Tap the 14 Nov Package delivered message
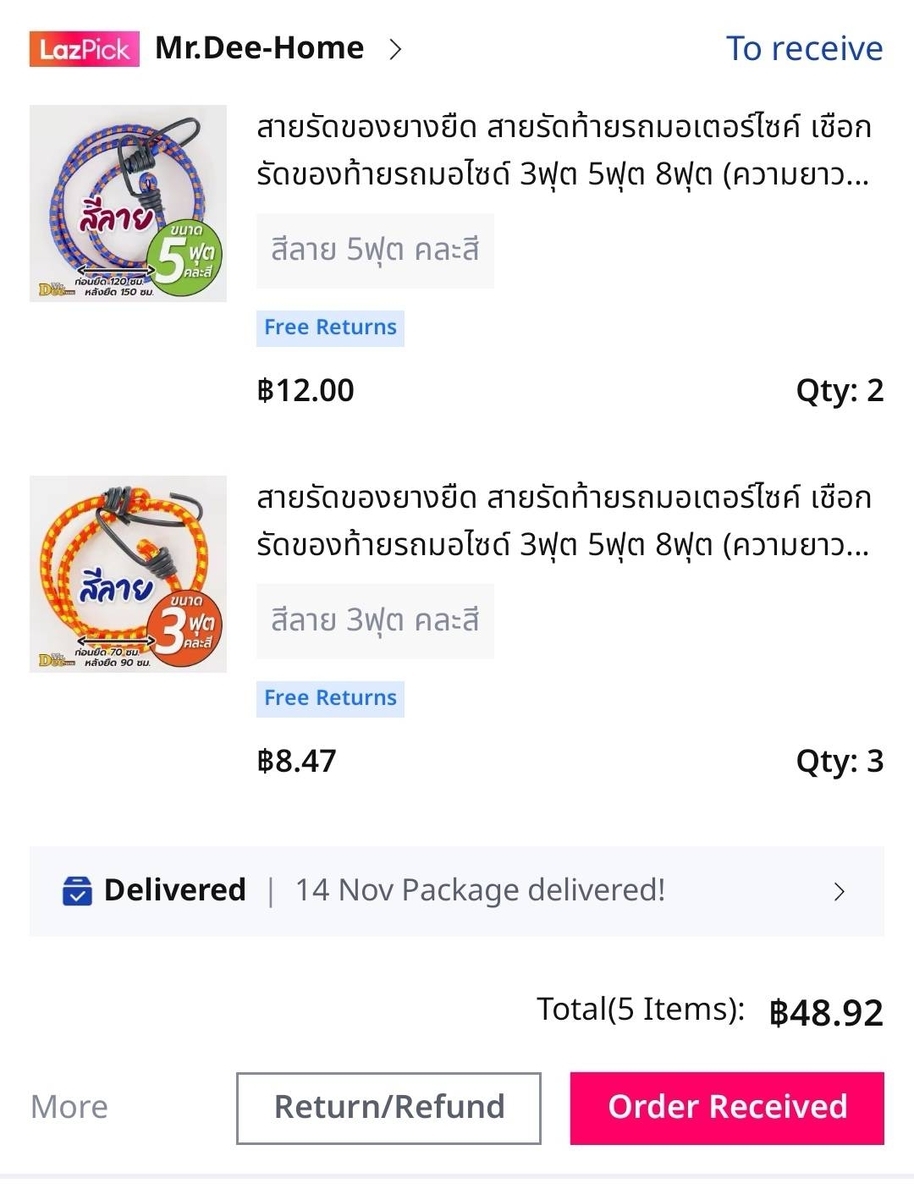Viewport: 914px width, 1200px height. pyautogui.click(x=479, y=890)
